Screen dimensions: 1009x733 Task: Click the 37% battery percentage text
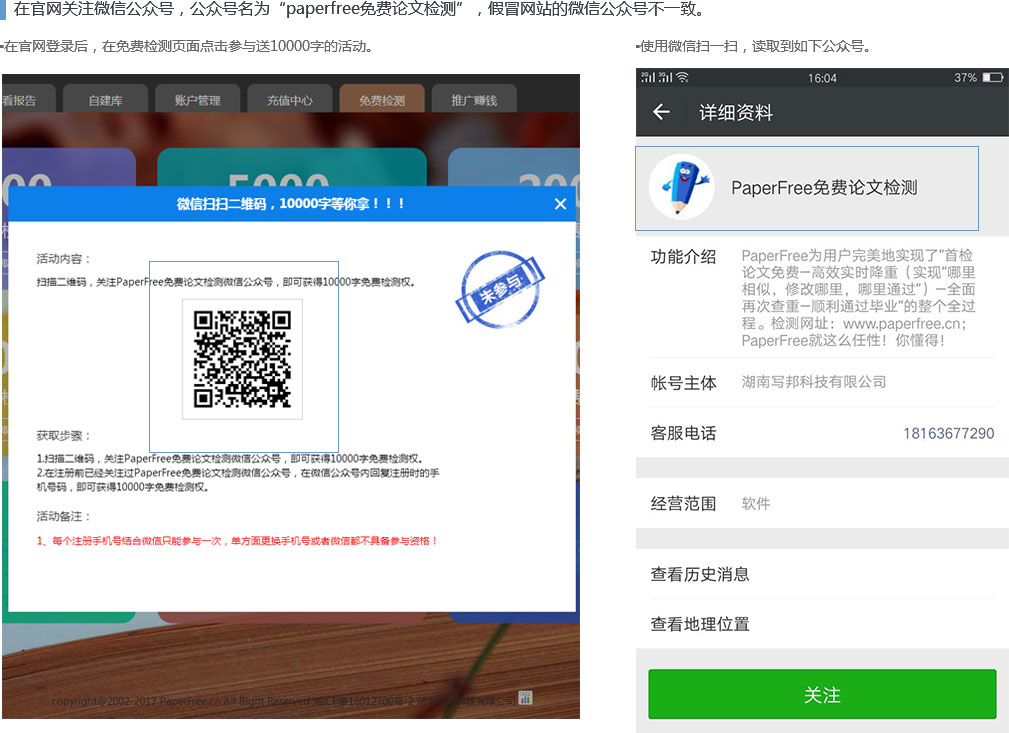(965, 78)
